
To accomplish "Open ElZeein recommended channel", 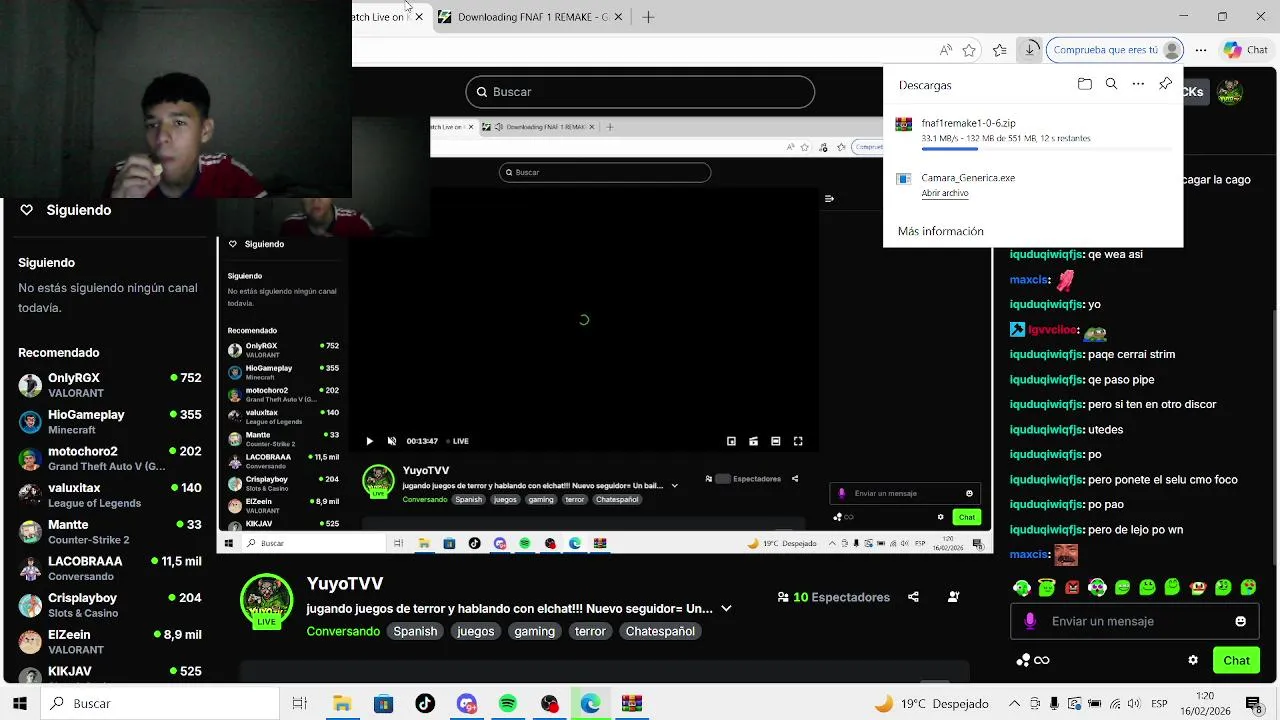I will pos(110,642).
